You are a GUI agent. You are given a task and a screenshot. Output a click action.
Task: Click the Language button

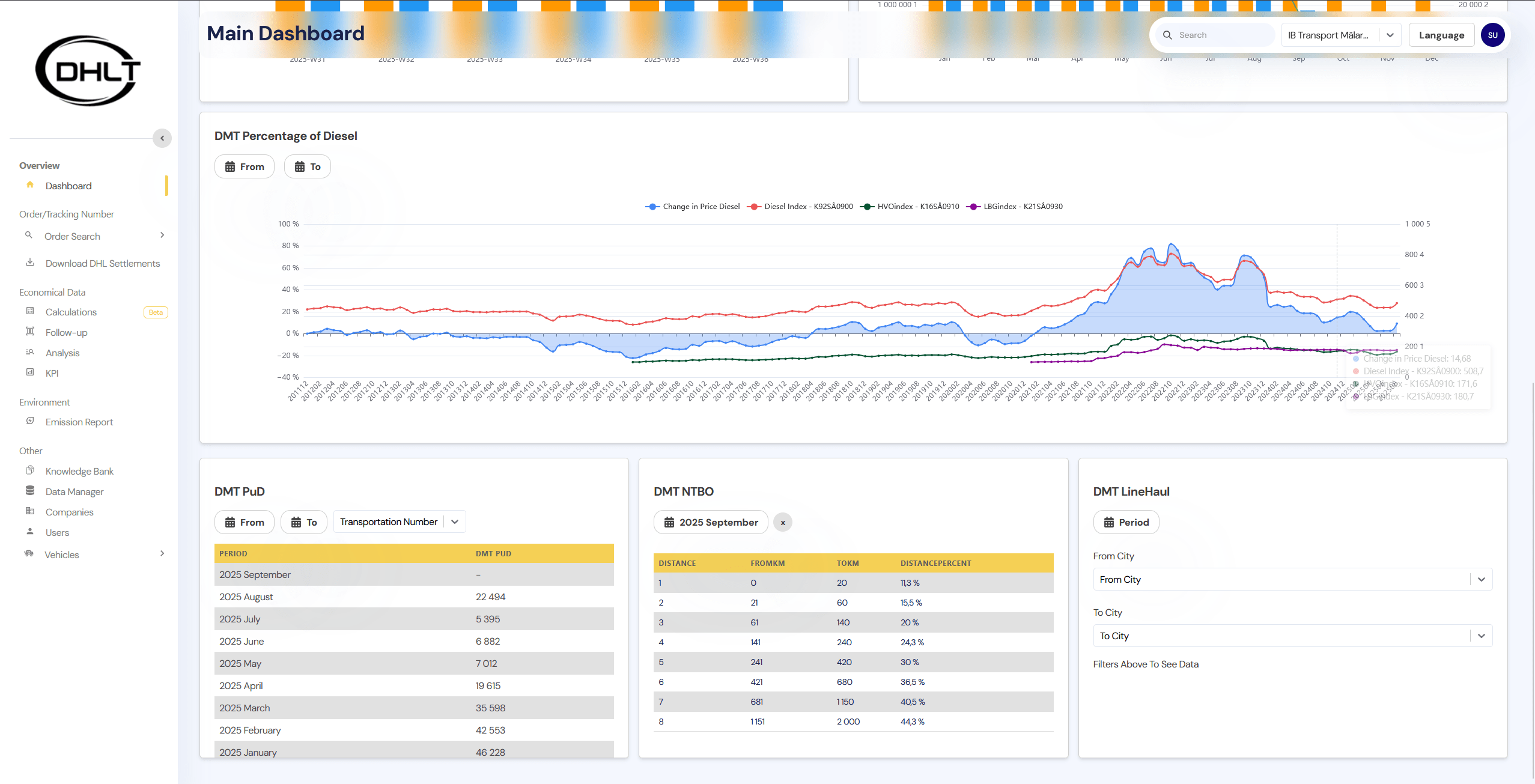pyautogui.click(x=1441, y=35)
